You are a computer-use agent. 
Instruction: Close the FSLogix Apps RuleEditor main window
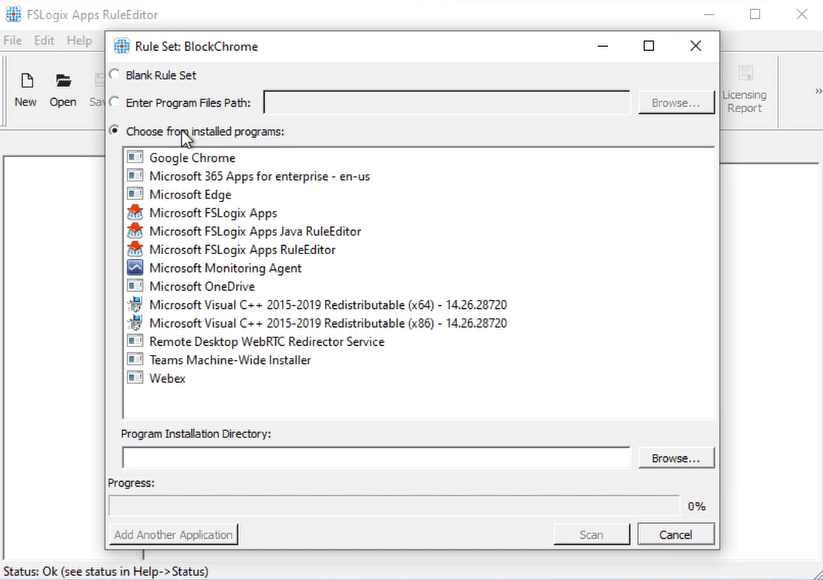click(801, 14)
